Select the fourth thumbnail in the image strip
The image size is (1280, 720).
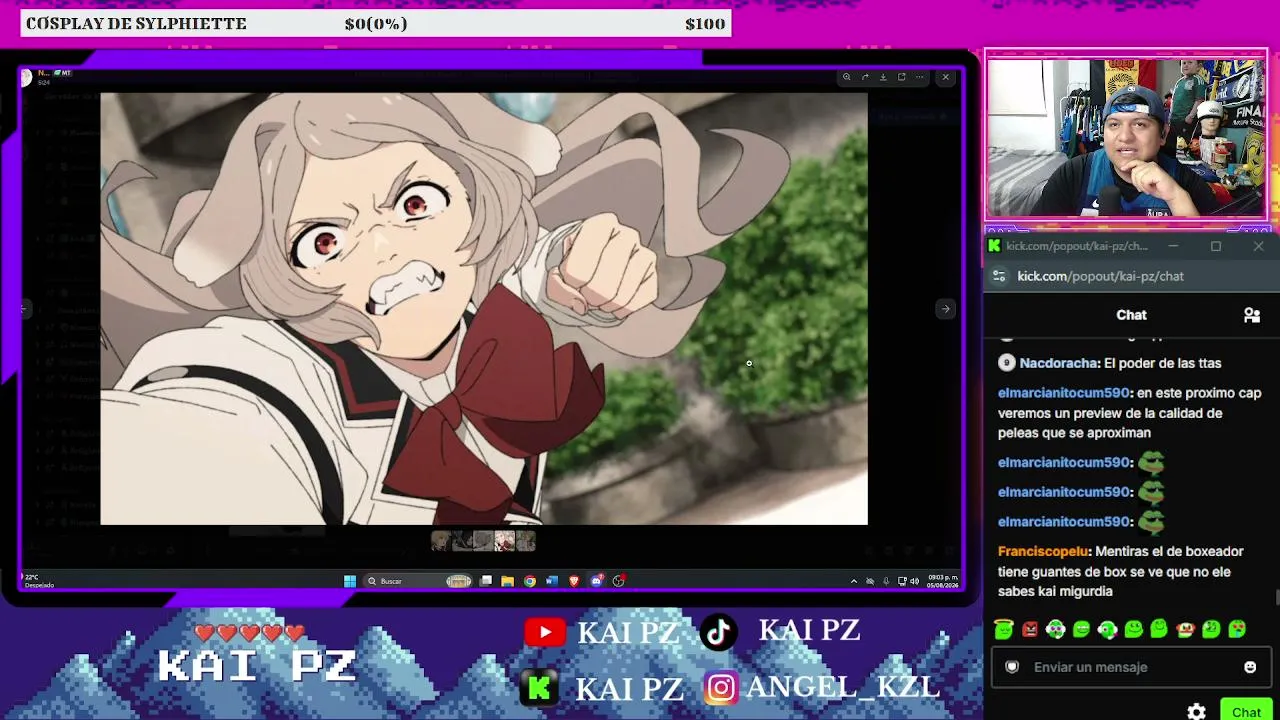pos(504,541)
